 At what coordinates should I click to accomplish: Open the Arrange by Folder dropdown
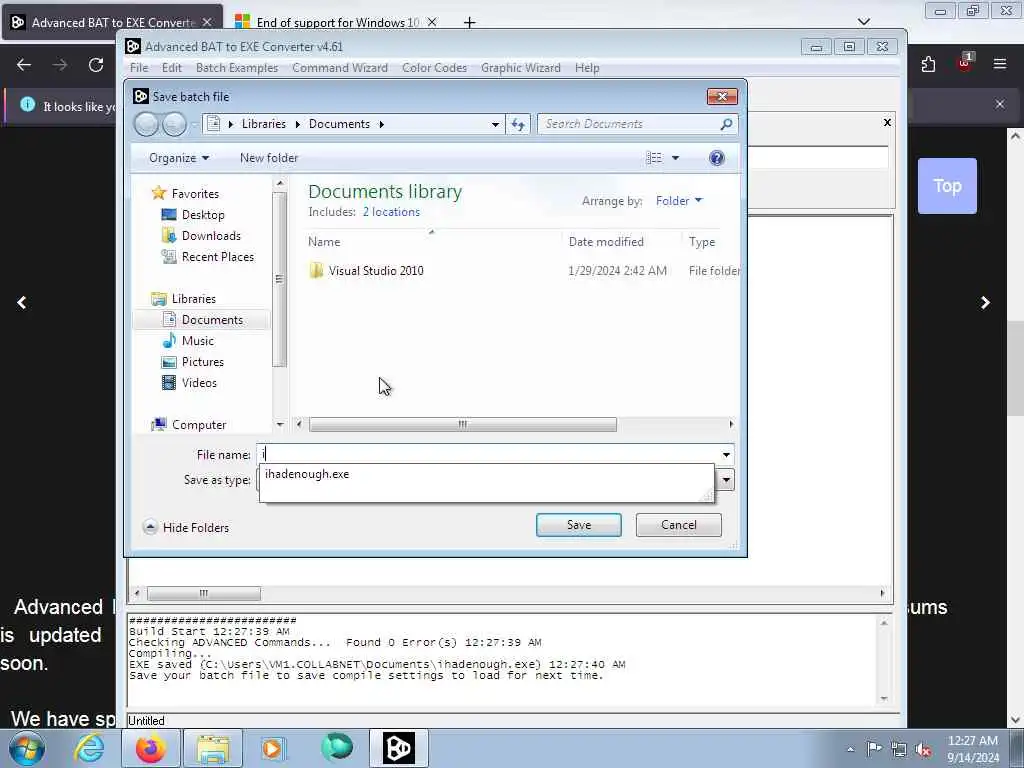point(679,200)
